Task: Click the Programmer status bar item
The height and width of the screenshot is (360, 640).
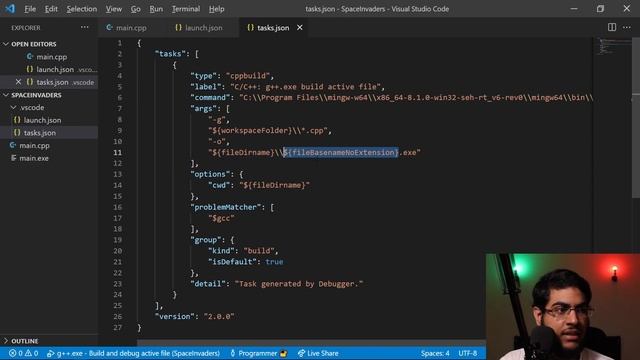Action: (x=258, y=353)
